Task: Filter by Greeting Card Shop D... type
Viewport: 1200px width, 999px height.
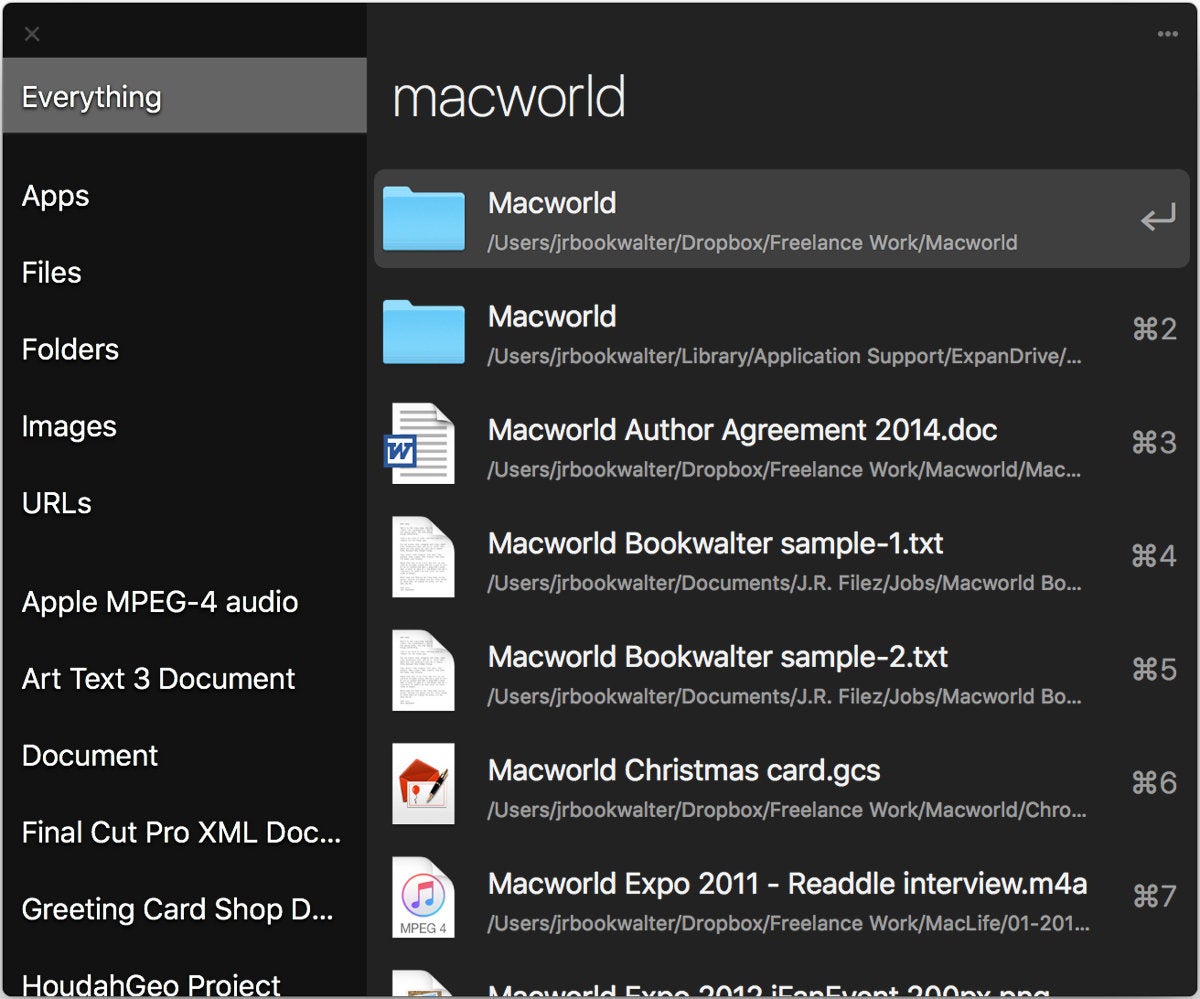Action: click(x=178, y=909)
